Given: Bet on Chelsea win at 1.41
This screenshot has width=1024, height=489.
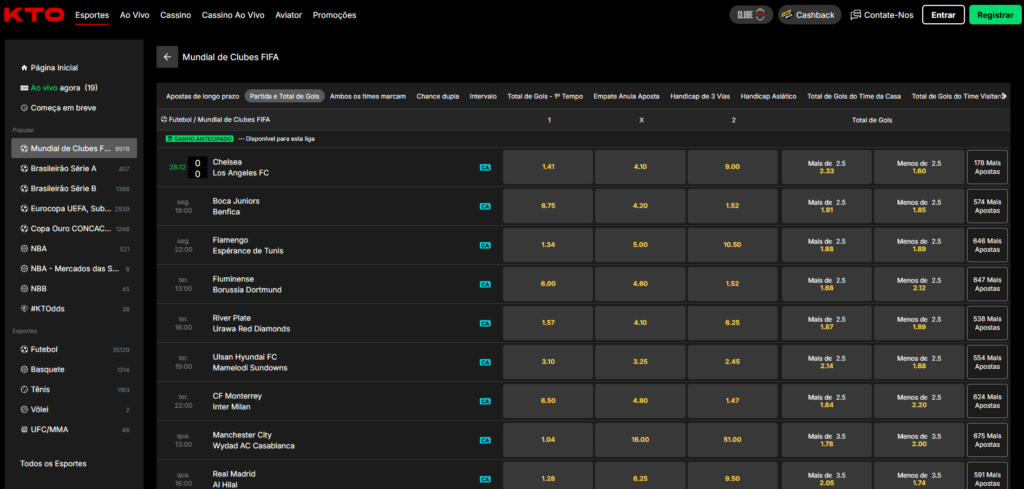Looking at the screenshot, I should [x=548, y=167].
